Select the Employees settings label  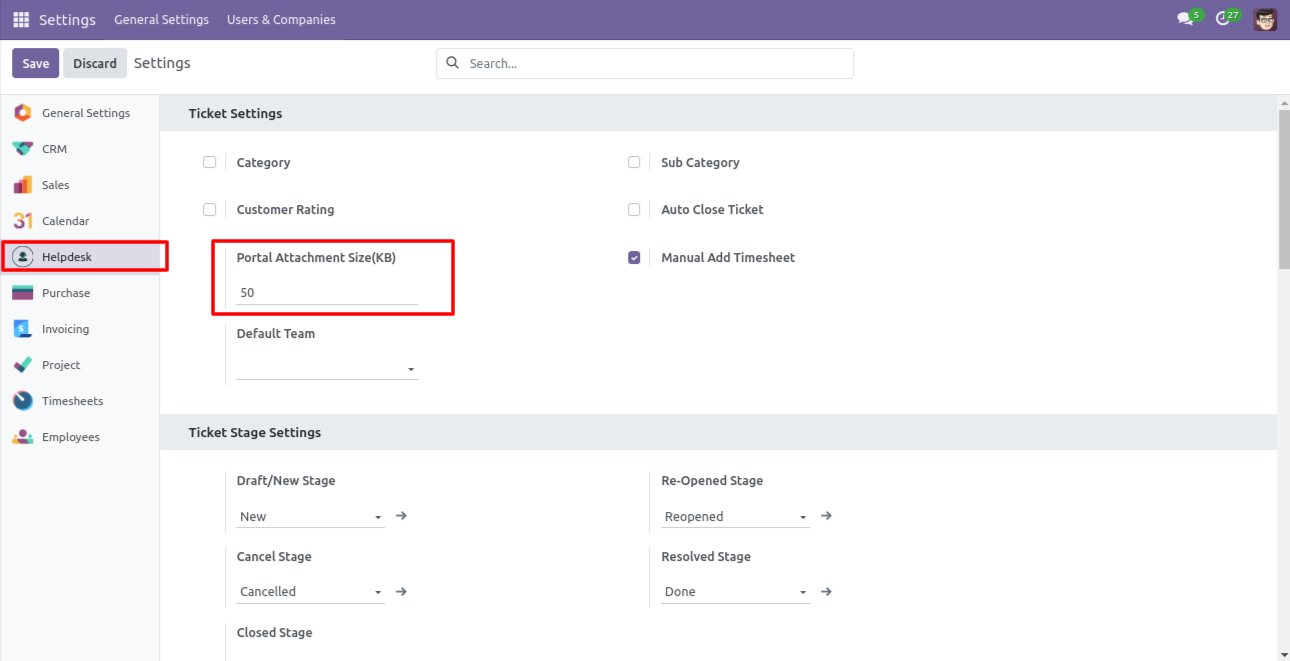coord(71,437)
